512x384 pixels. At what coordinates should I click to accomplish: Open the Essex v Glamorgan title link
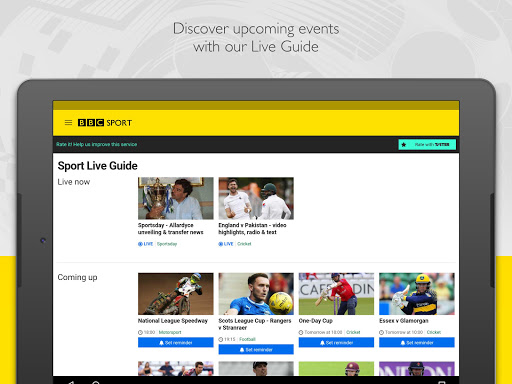pyautogui.click(x=404, y=321)
